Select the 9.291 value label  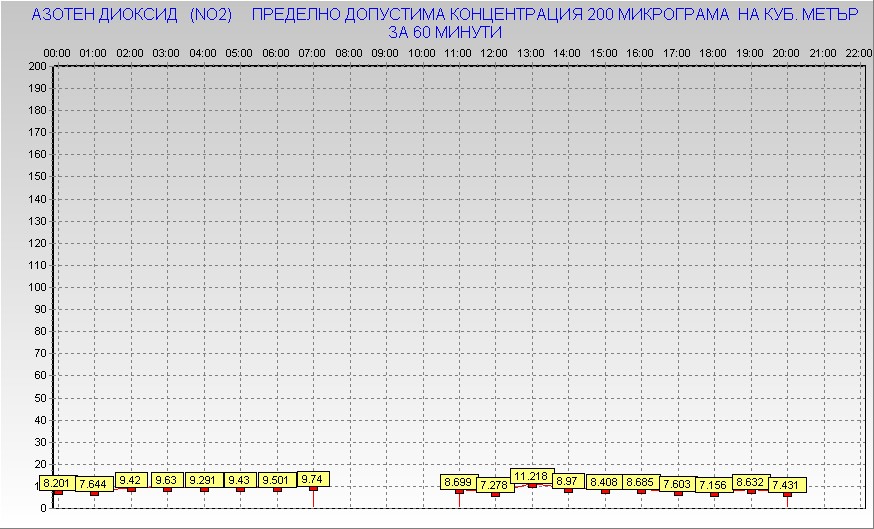pyautogui.click(x=204, y=480)
